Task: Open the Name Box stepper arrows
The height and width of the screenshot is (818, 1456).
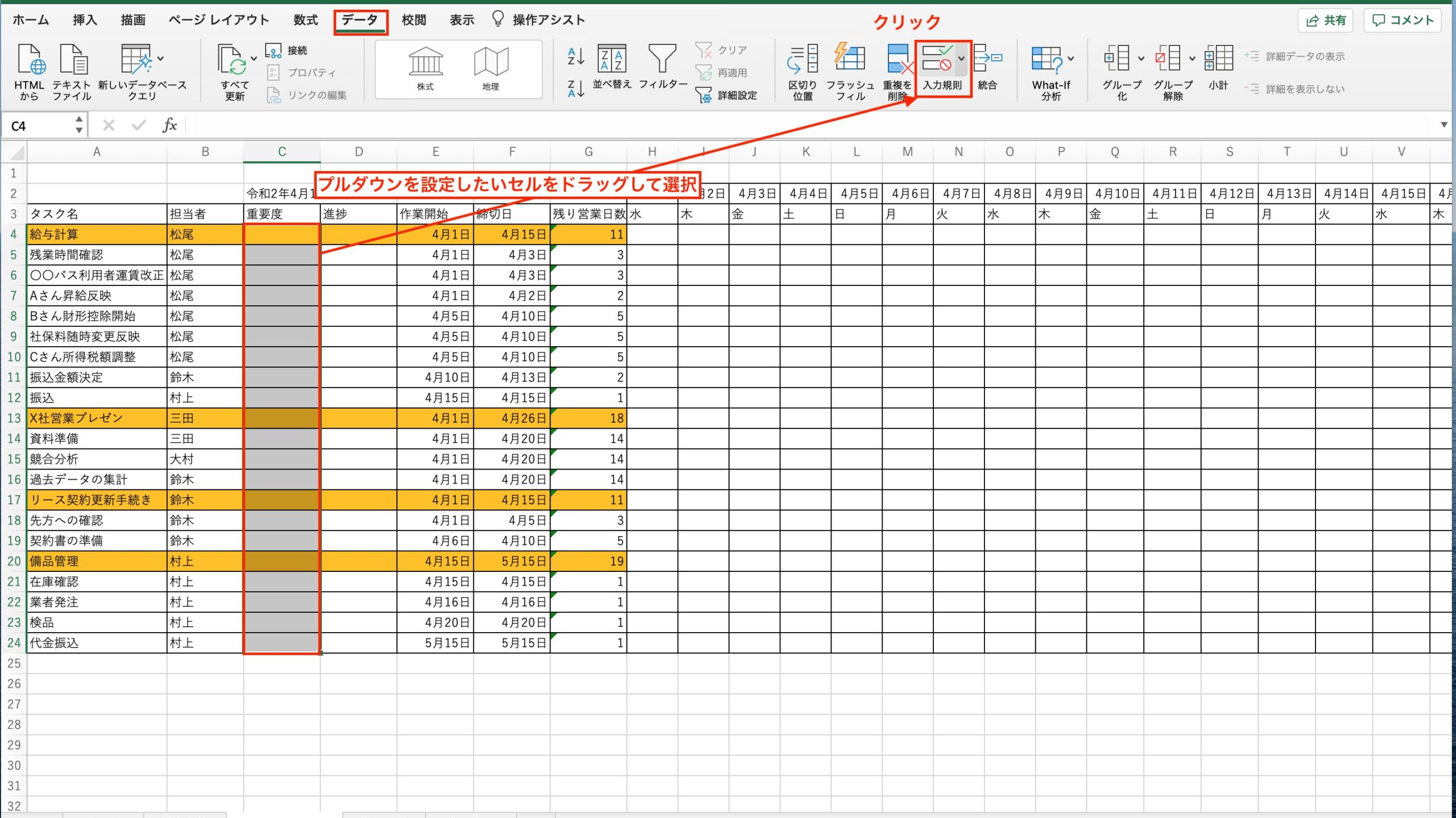Action: click(x=79, y=124)
